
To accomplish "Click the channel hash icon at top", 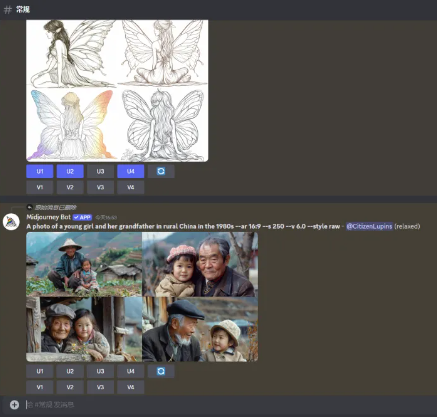I will point(8,9).
